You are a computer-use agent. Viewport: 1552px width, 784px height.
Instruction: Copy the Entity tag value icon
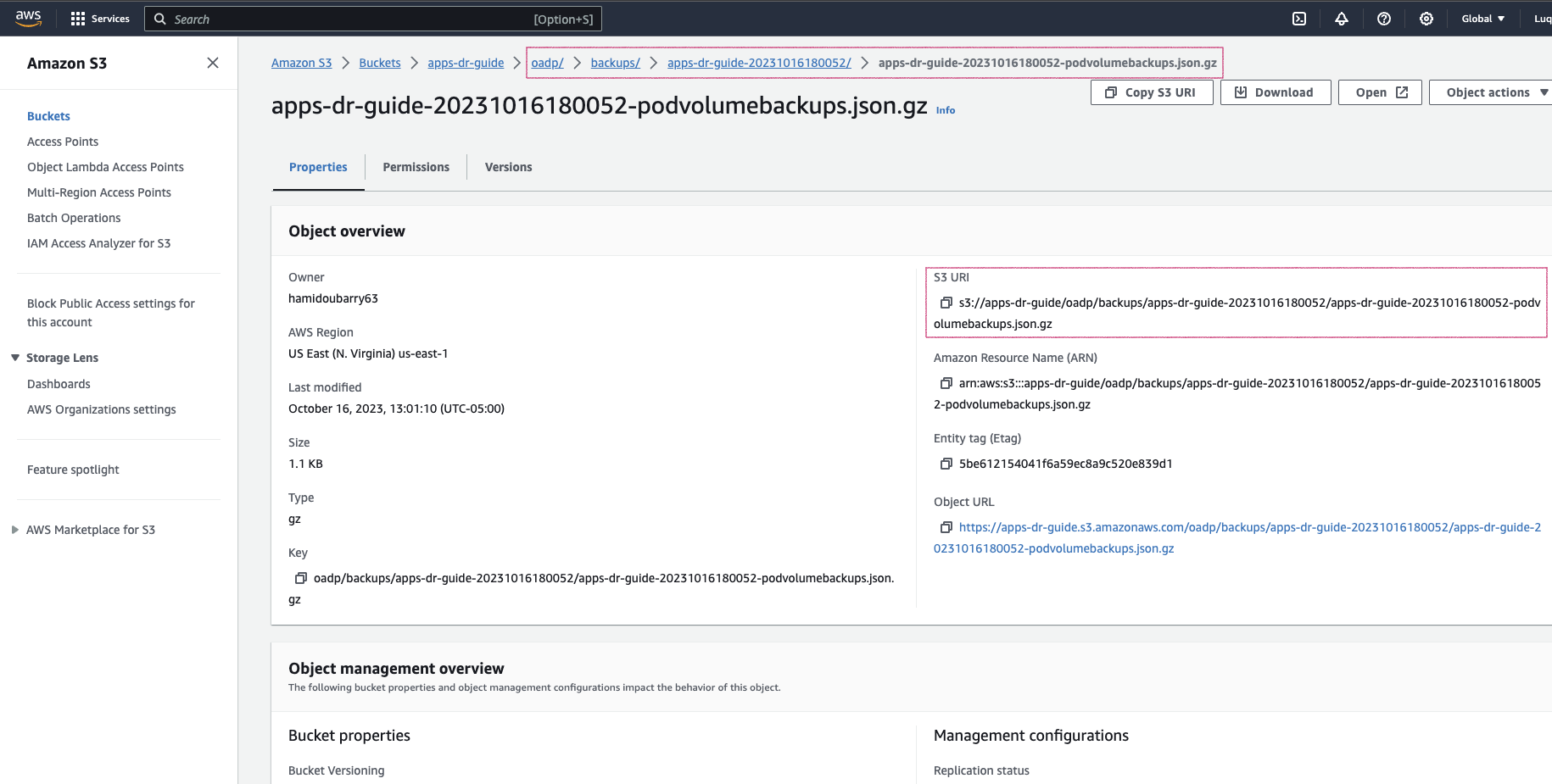pyautogui.click(x=946, y=464)
